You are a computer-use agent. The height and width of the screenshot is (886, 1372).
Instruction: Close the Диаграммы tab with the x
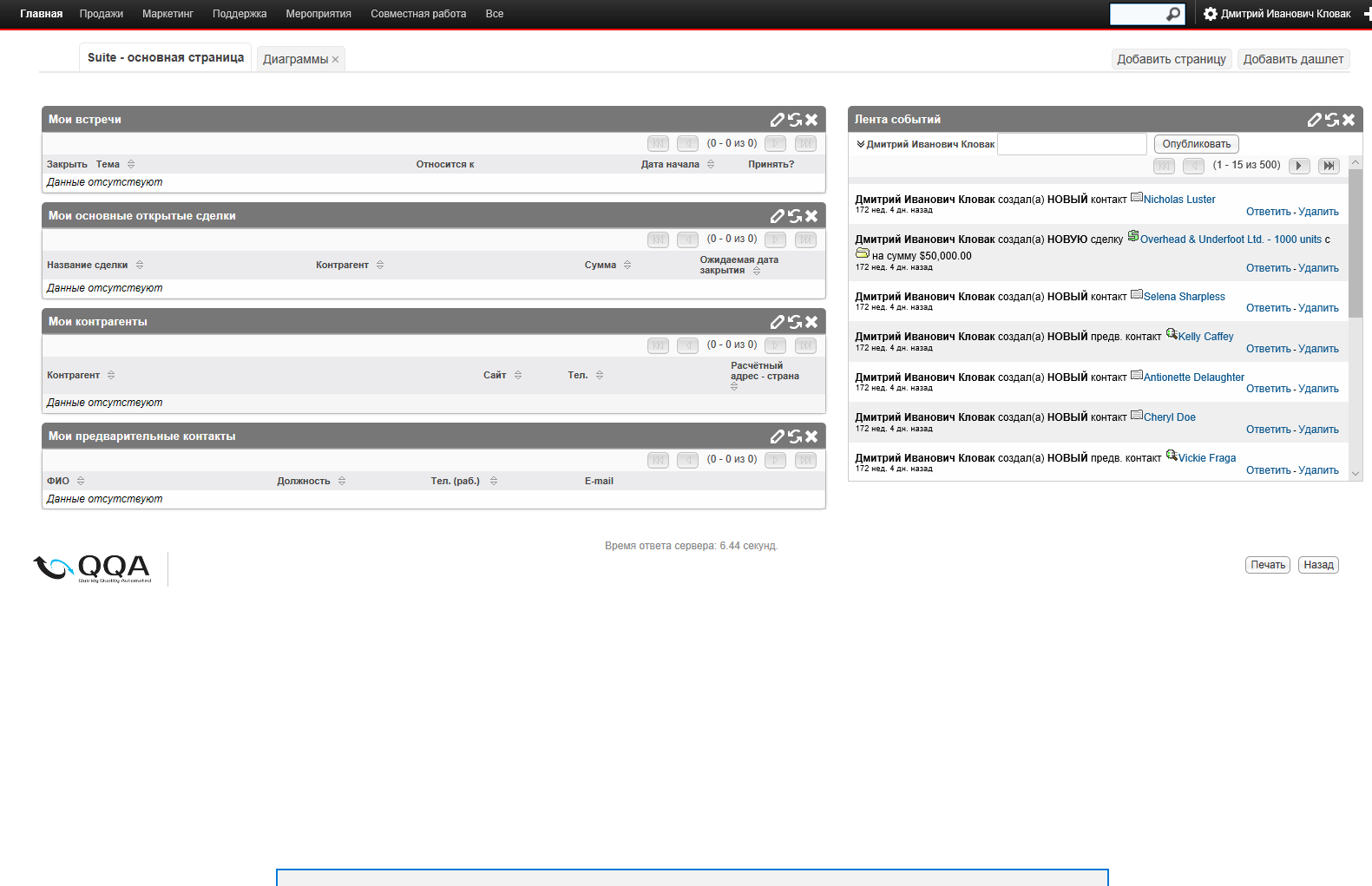[x=336, y=60]
